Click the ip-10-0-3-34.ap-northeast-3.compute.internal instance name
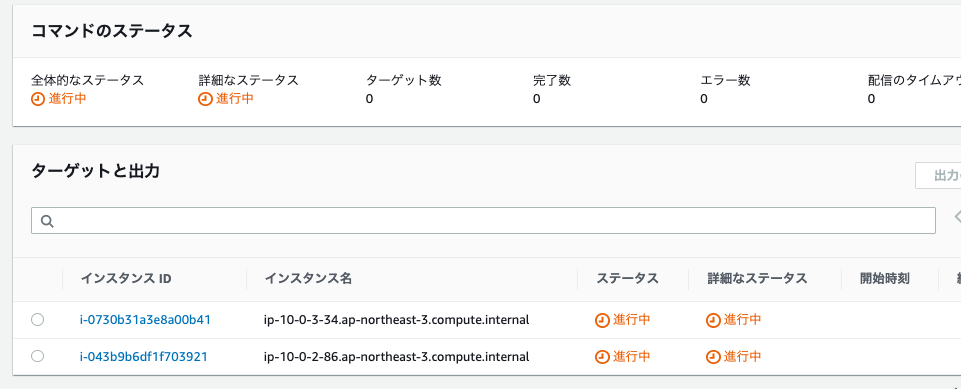The width and height of the screenshot is (961, 389). pos(396,320)
